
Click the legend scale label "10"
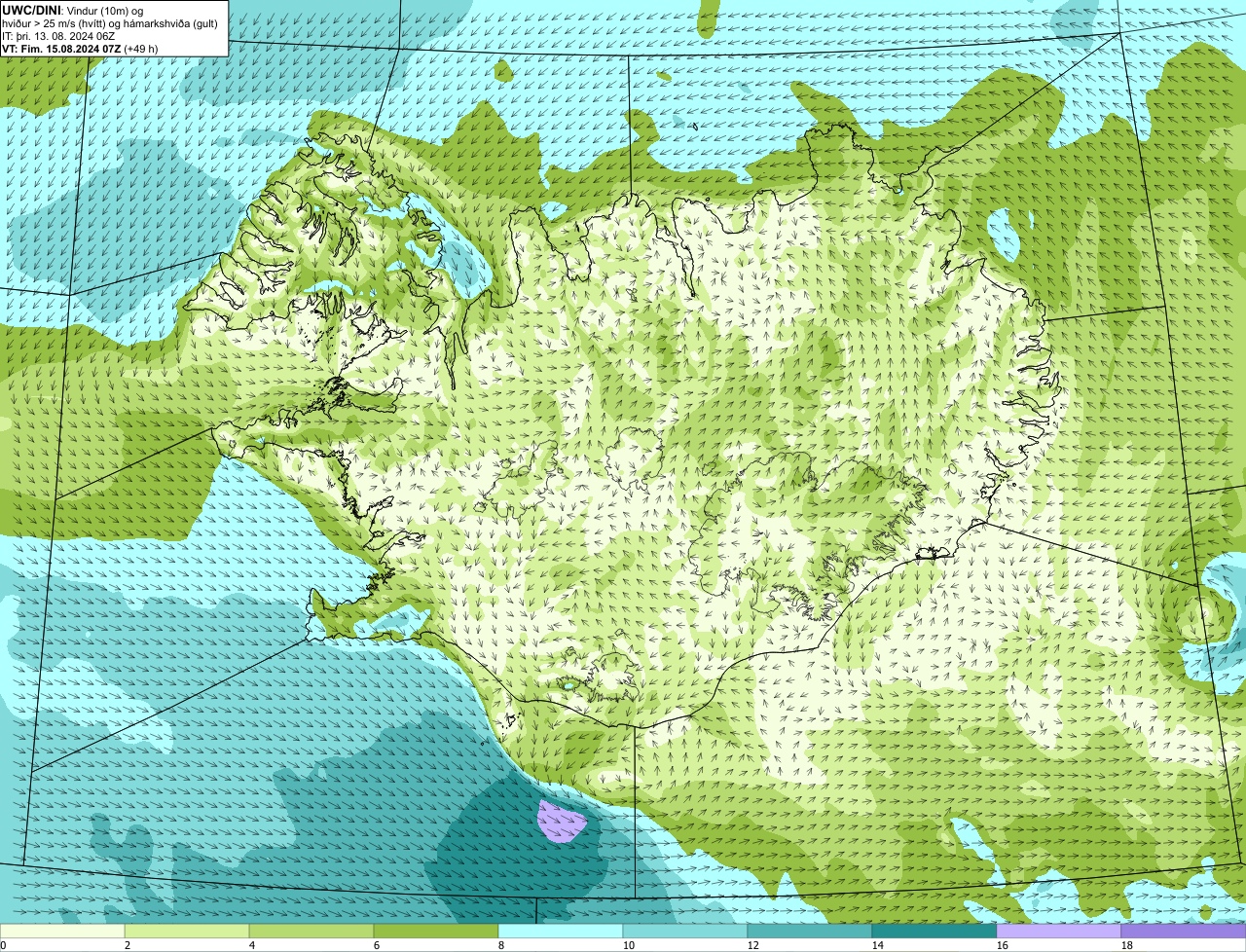629,945
